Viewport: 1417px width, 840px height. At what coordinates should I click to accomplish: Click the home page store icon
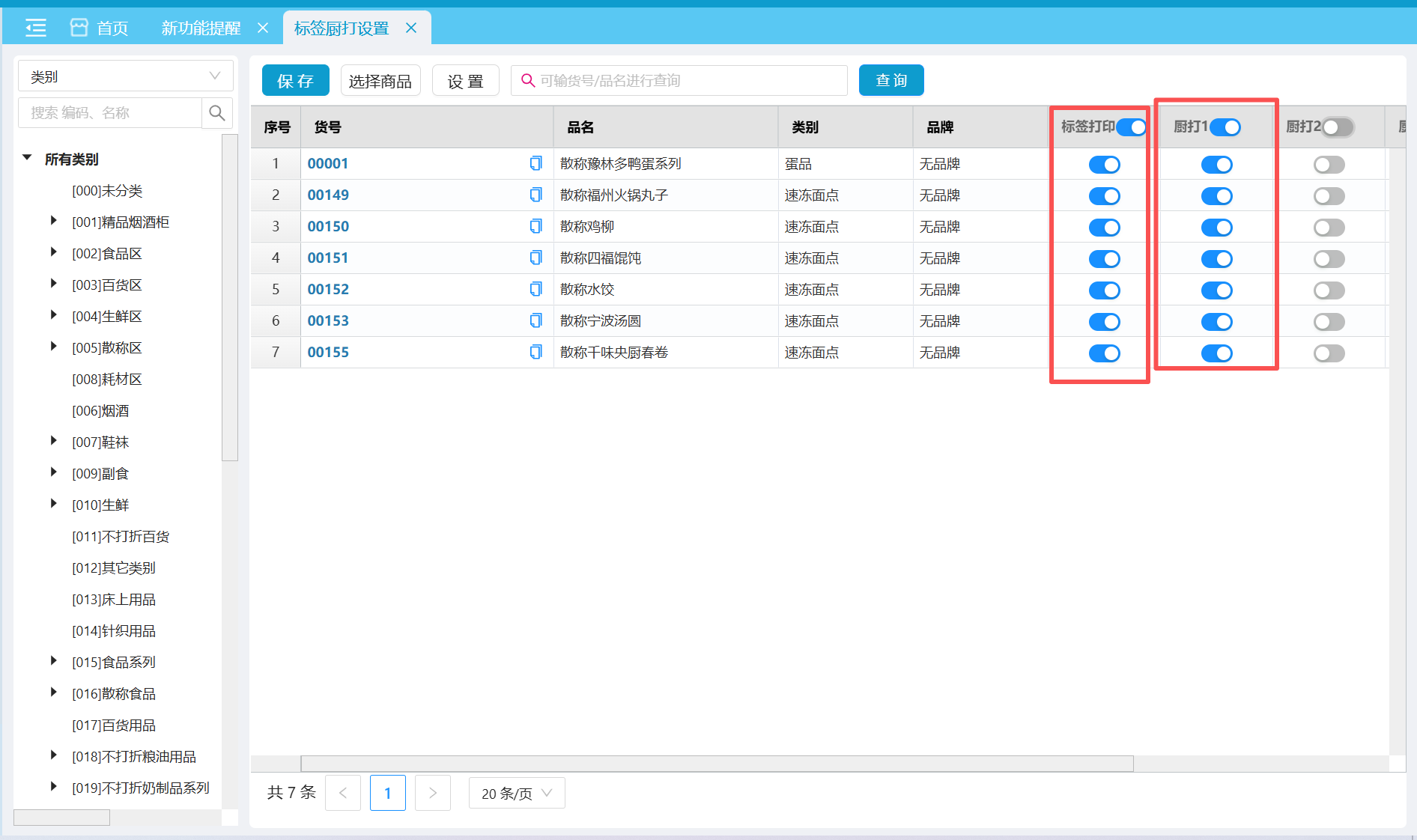(79, 28)
